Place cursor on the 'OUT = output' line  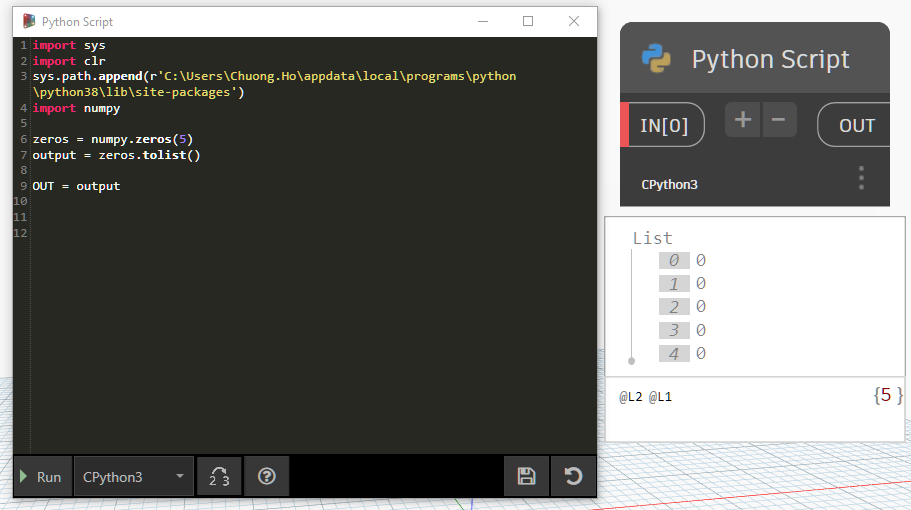point(76,186)
